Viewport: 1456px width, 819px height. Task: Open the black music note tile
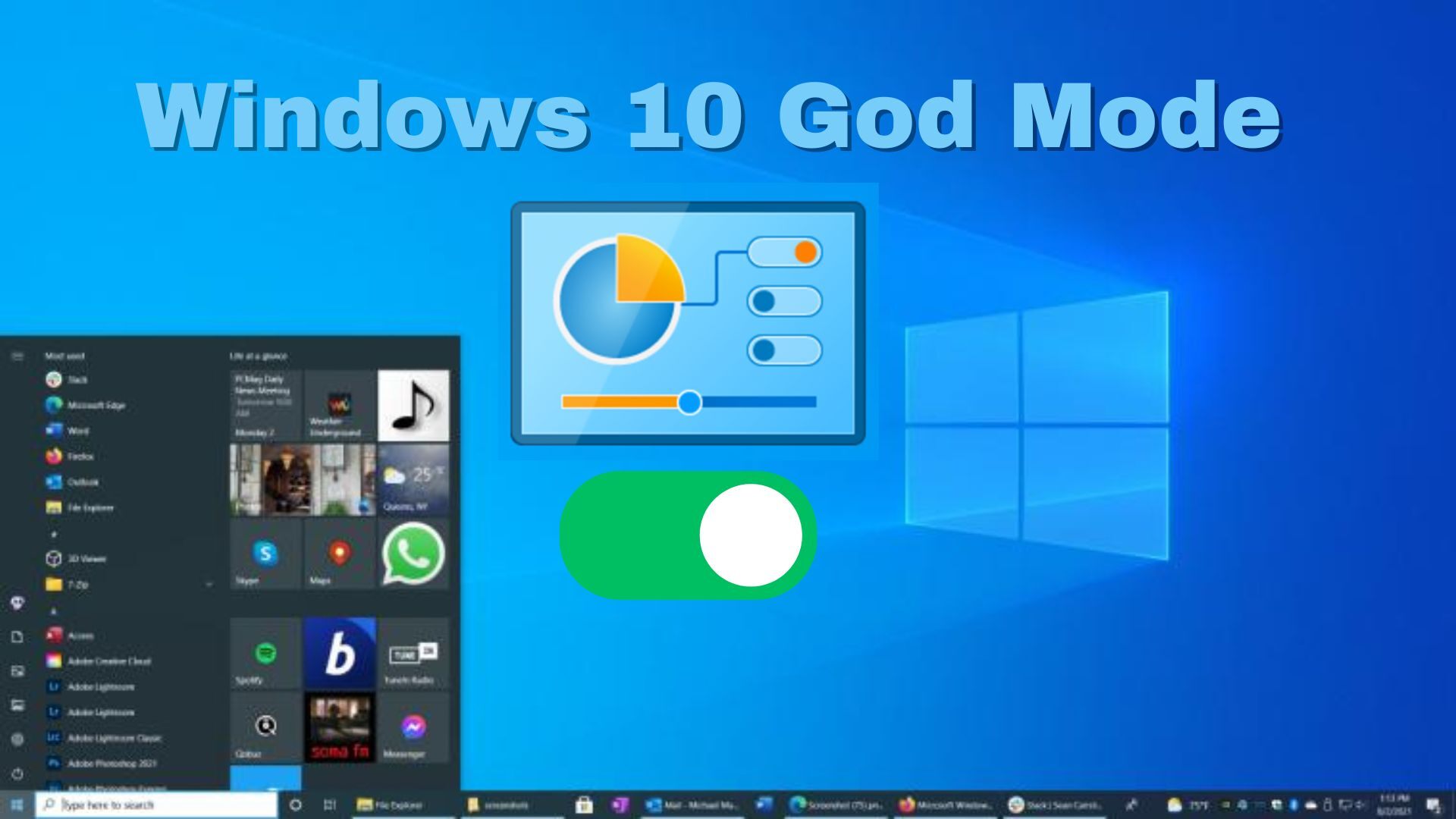tap(413, 405)
